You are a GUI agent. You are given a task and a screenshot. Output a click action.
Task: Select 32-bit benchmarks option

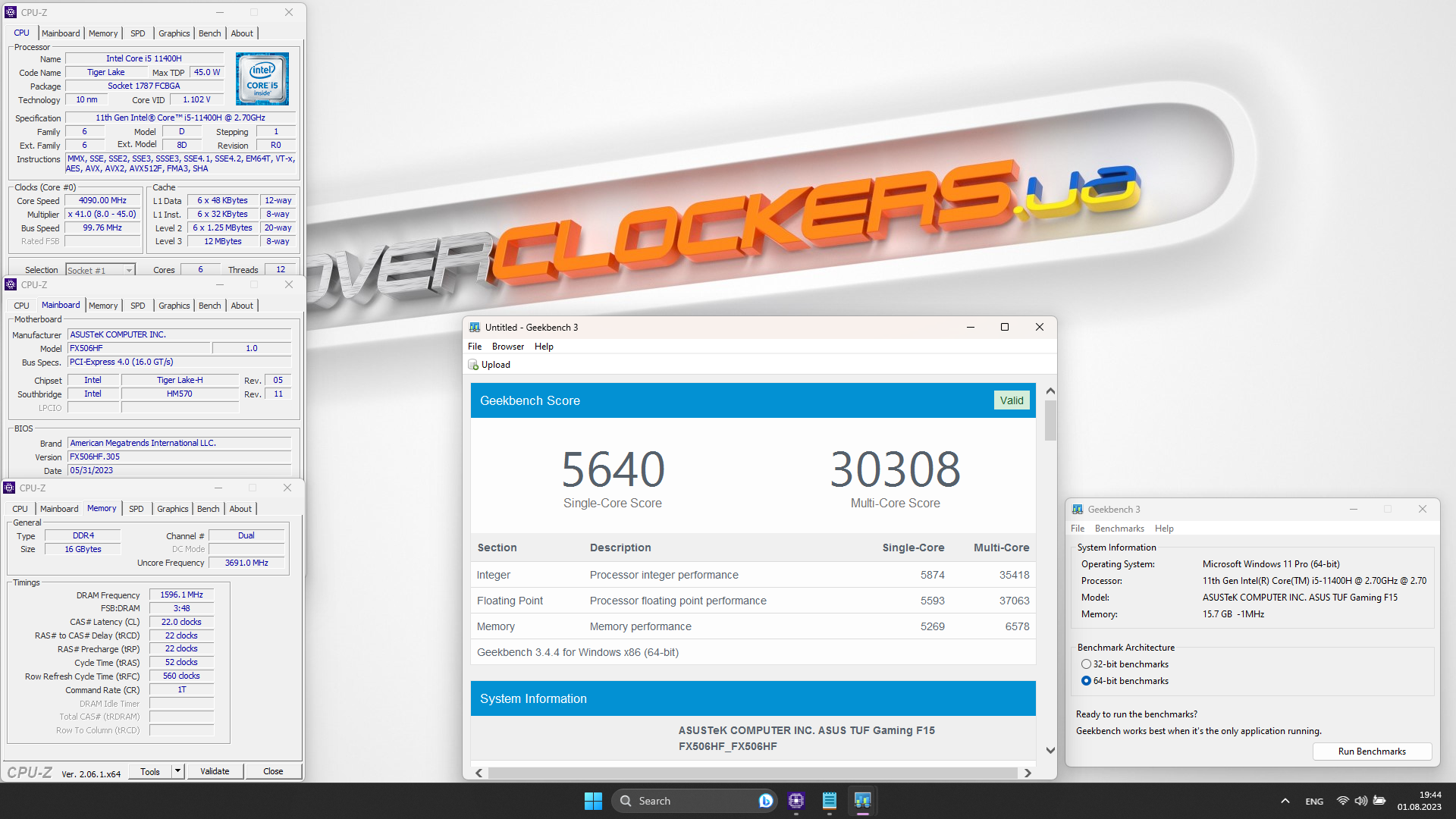1086,664
